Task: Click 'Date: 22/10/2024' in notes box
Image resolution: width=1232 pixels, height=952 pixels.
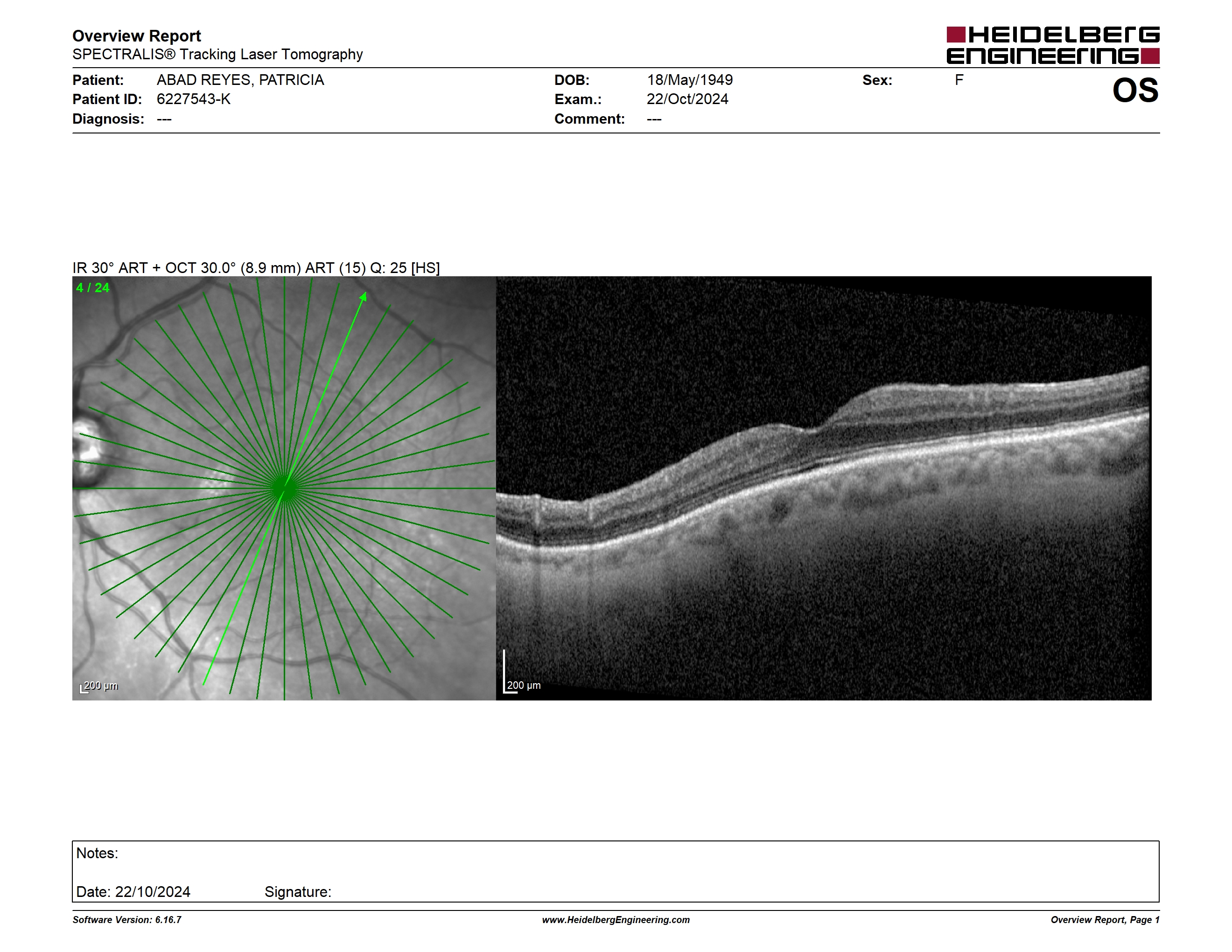Action: pos(133,892)
